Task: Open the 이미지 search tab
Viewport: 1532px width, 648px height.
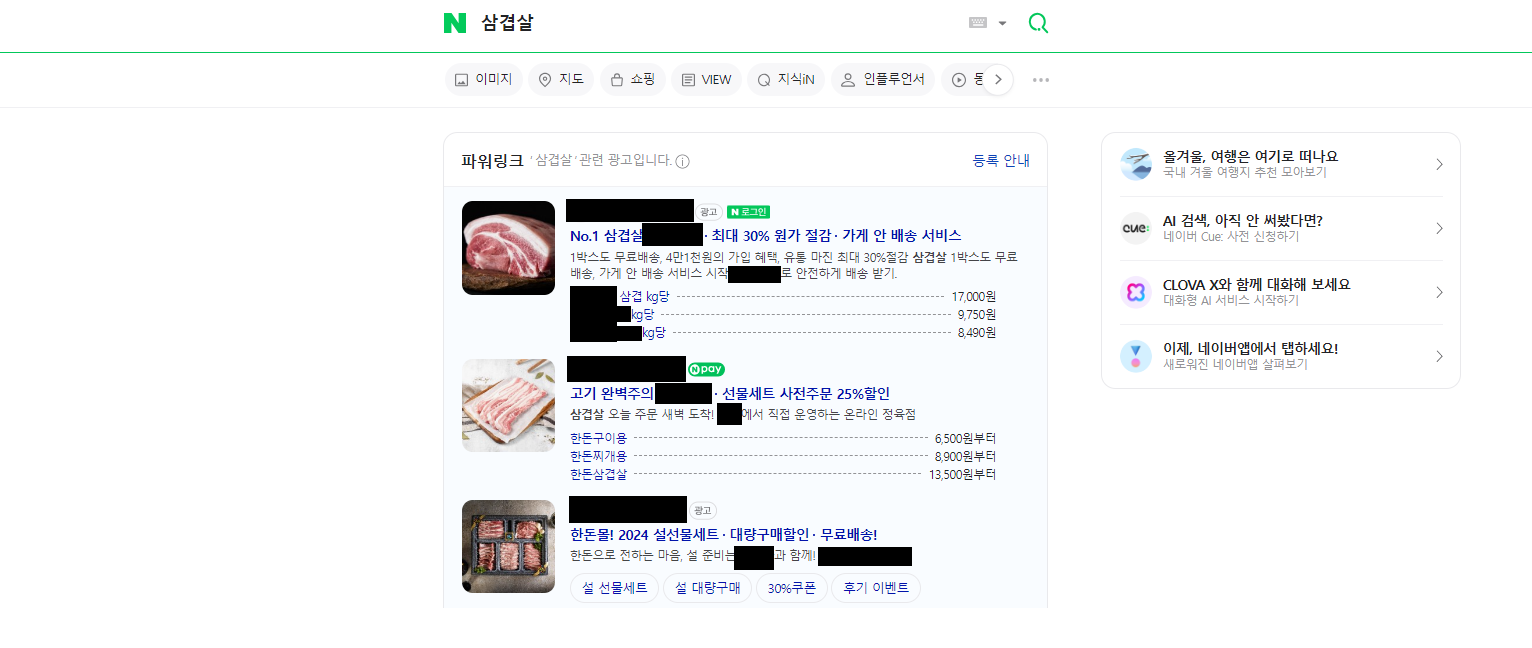Action: click(483, 80)
